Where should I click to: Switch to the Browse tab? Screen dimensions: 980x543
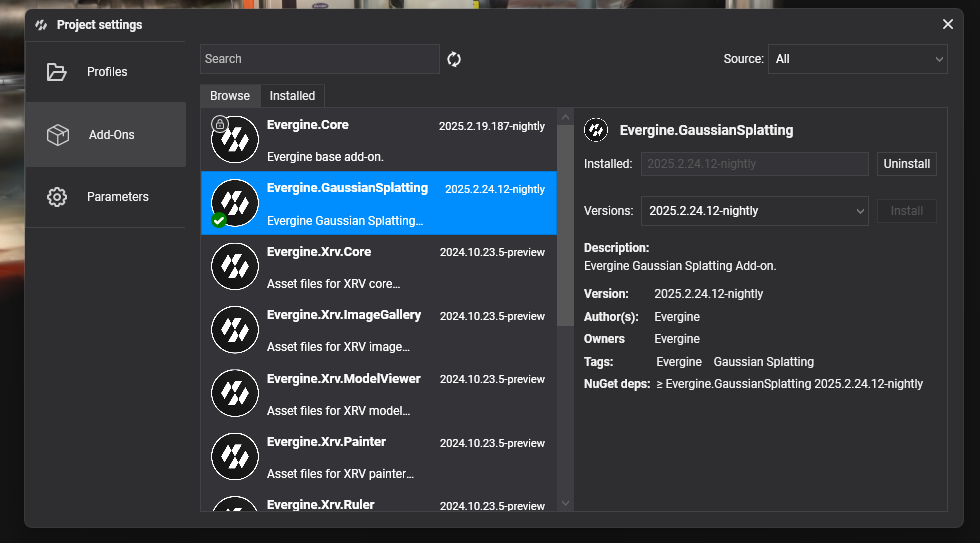point(230,96)
